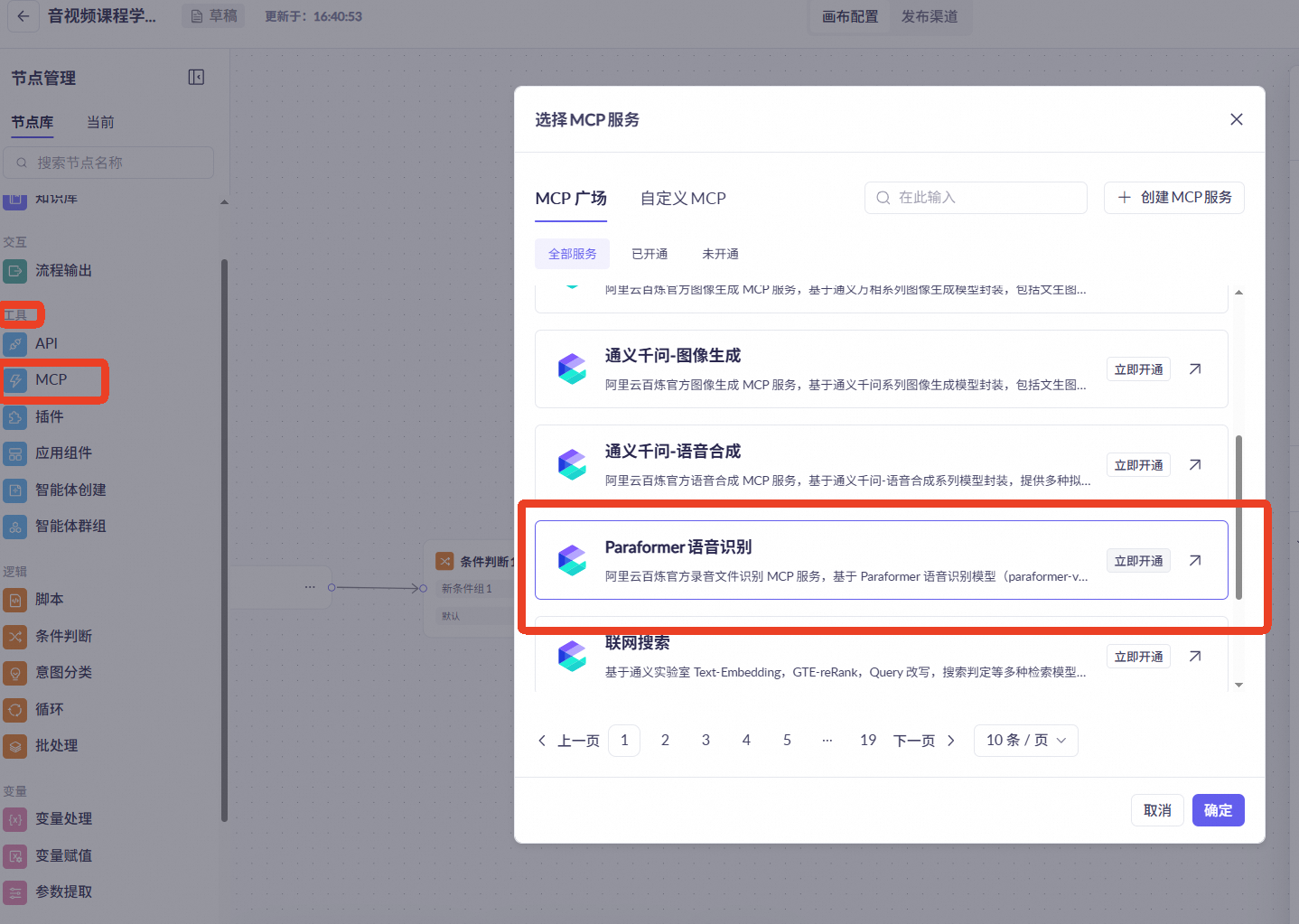Click the 条件判断 node on canvas
Image resolution: width=1299 pixels, height=924 pixels.
click(470, 590)
